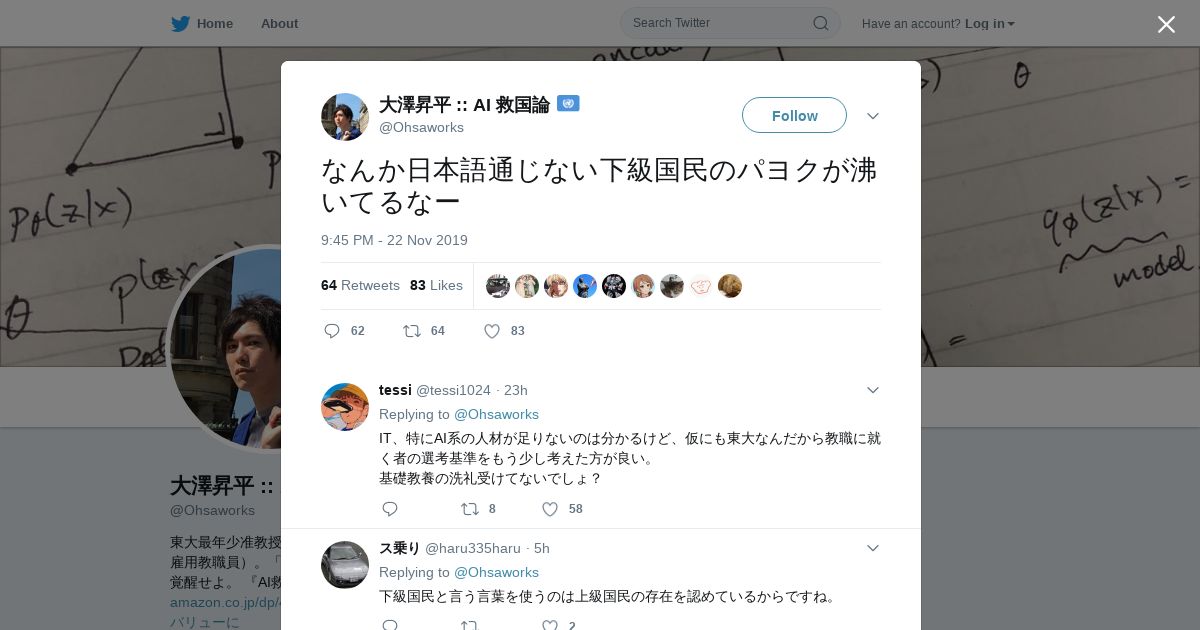This screenshot has width=1200, height=630.
Task: Click the blue badge next to author name
Action: pos(568,103)
